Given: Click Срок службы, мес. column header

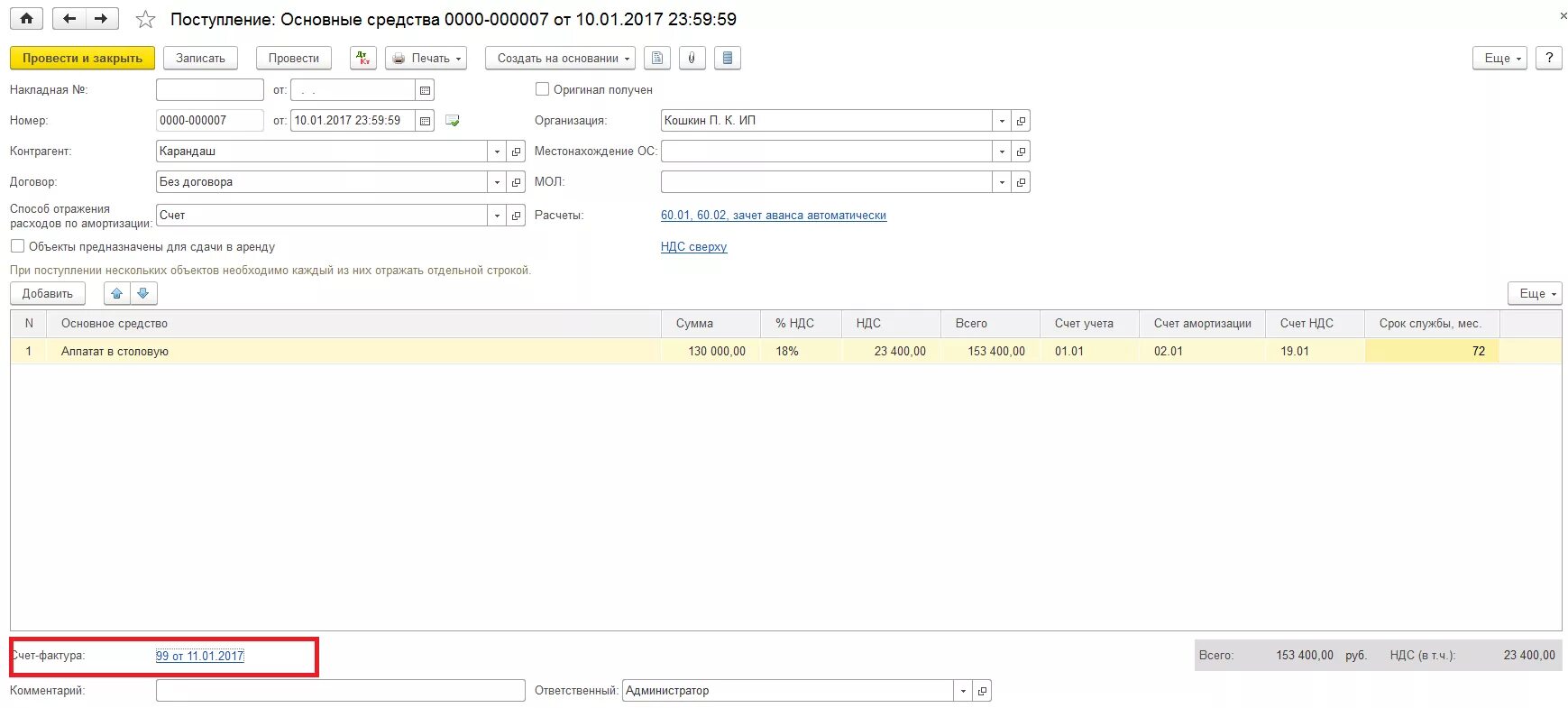Looking at the screenshot, I should click(x=1432, y=324).
